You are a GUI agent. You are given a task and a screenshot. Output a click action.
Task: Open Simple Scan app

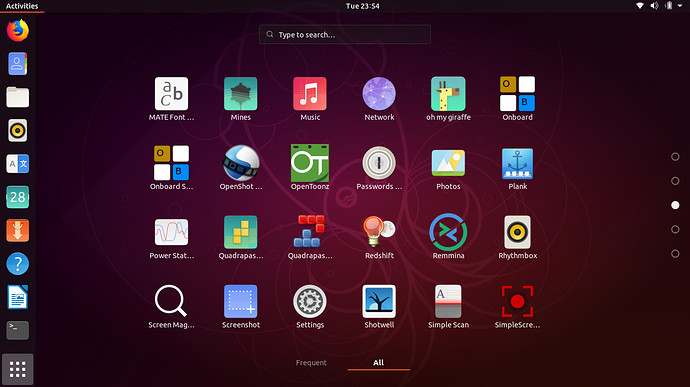tap(448, 301)
